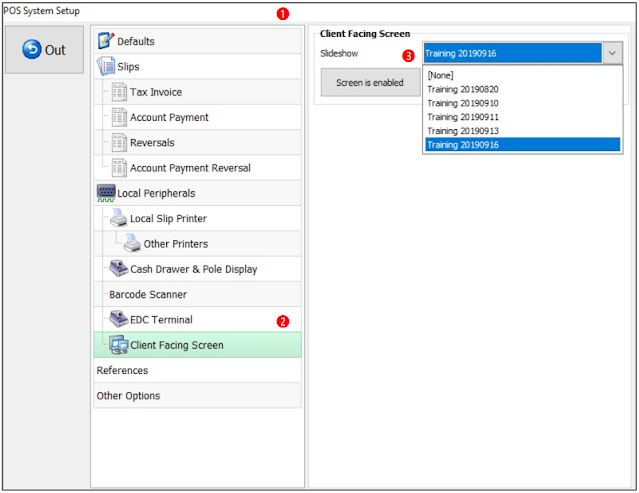Select the Client Facing Screen entry

[x=198, y=345]
